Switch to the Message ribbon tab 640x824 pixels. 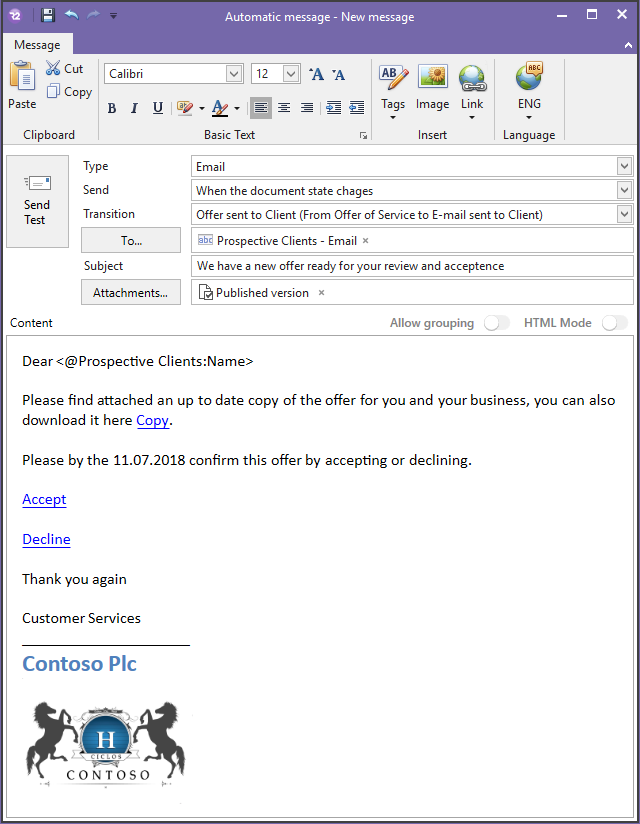coord(37,45)
